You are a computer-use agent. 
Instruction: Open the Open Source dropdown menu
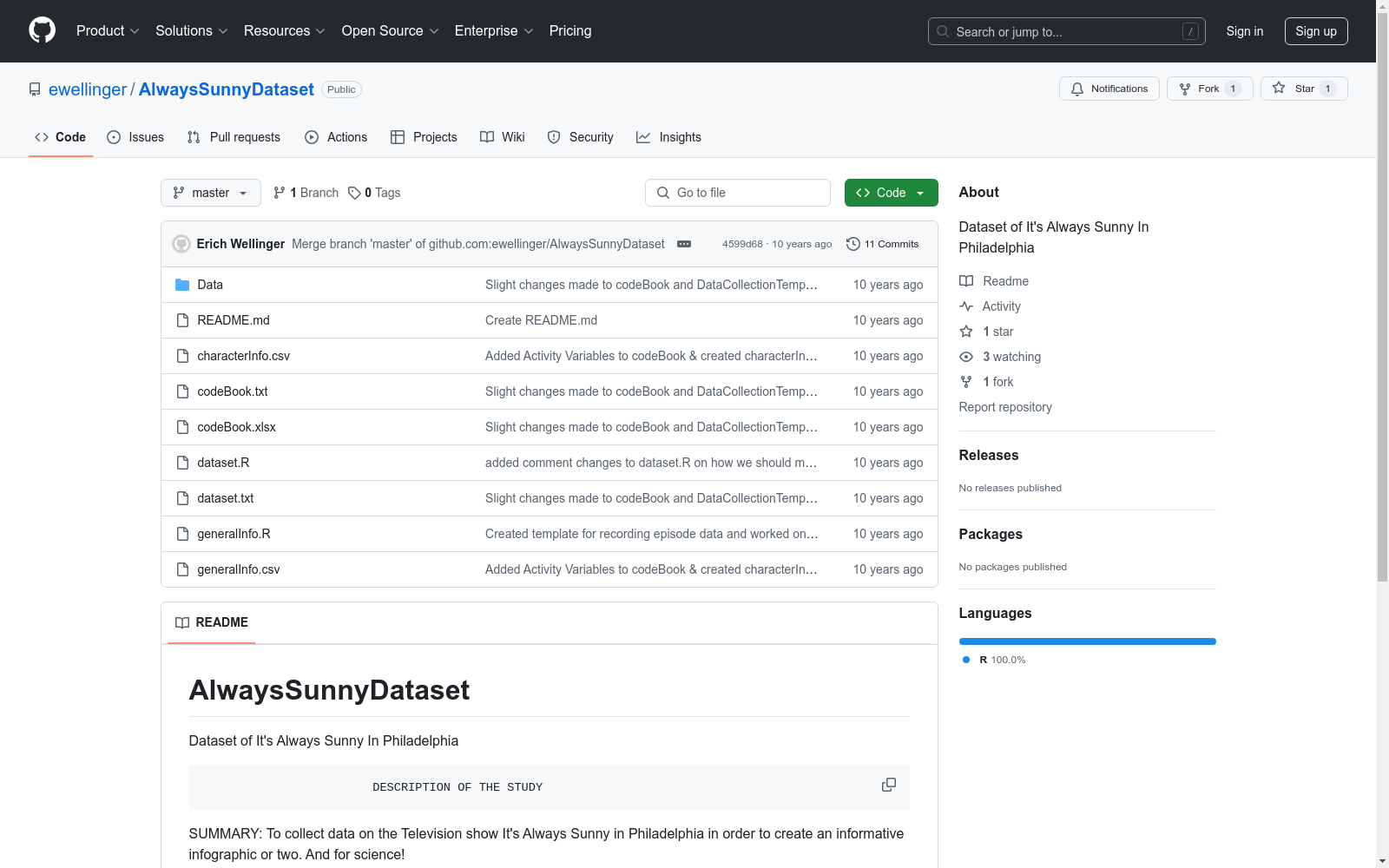point(391,31)
